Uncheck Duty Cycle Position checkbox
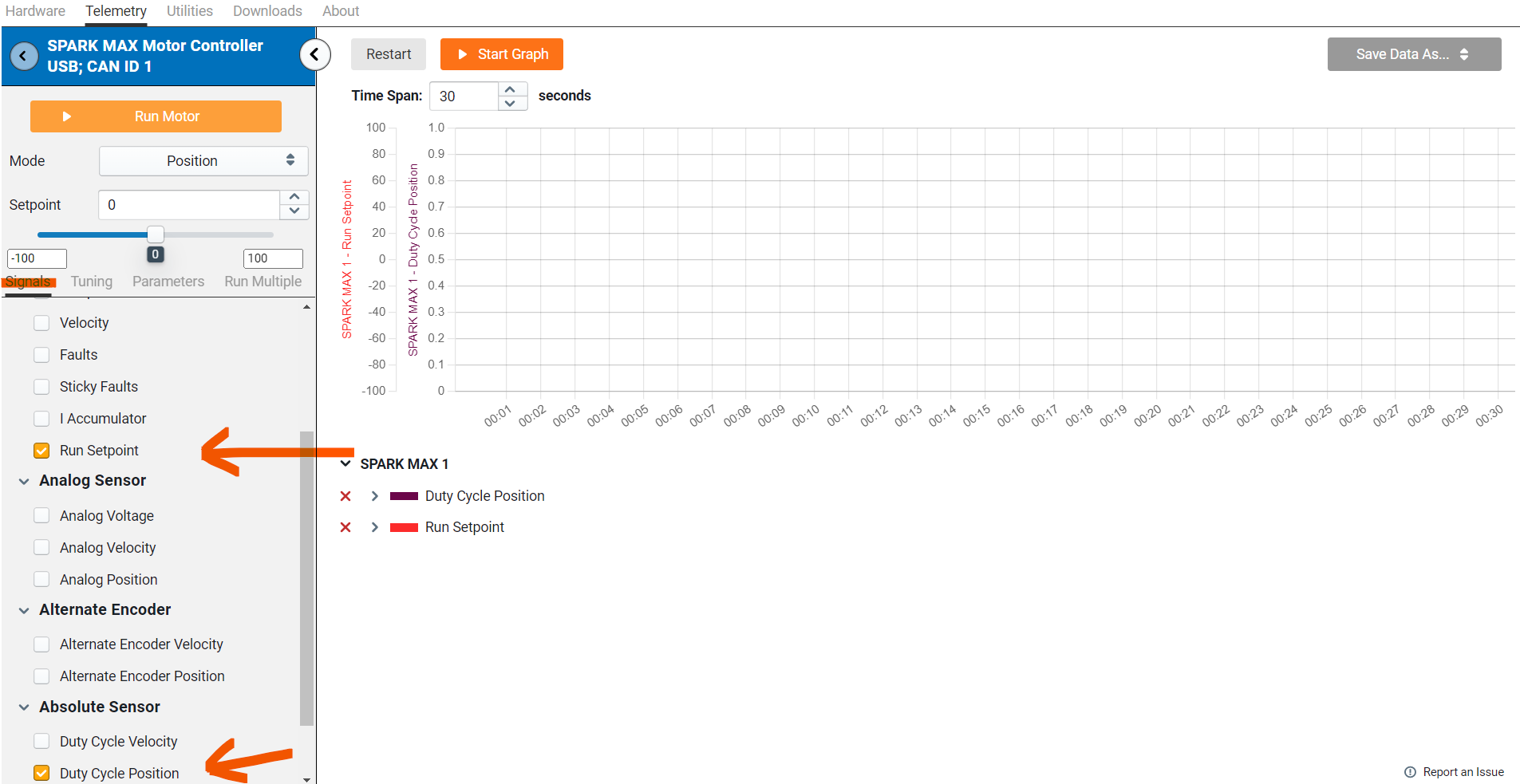 tap(41, 774)
